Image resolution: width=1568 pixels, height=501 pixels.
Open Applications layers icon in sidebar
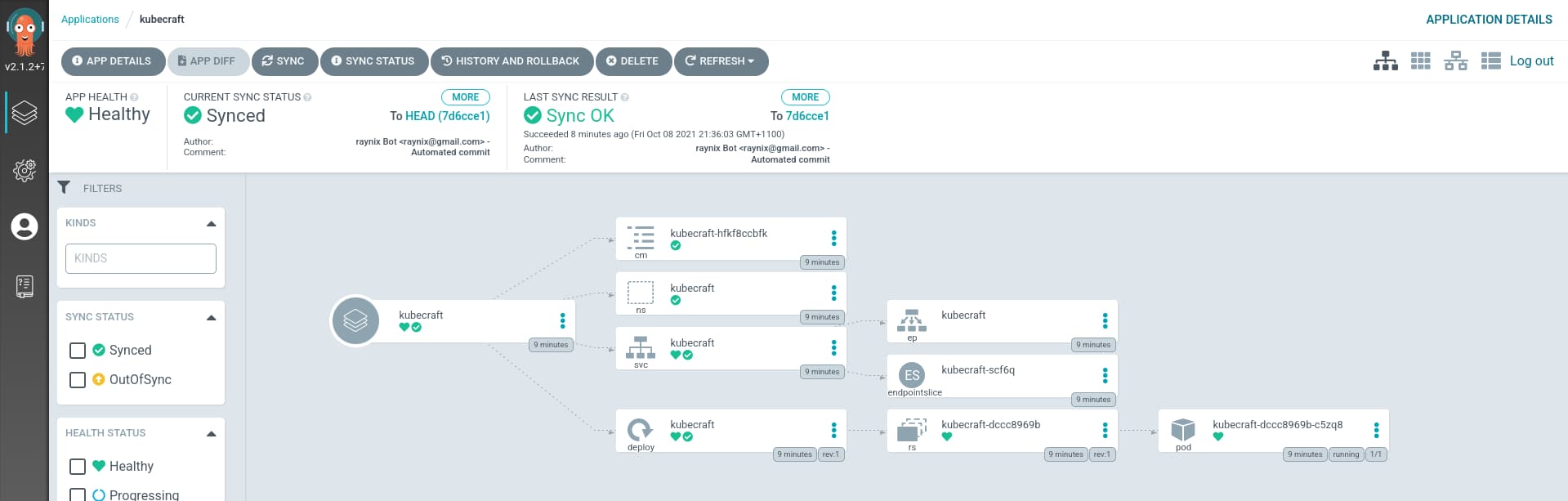(x=25, y=113)
